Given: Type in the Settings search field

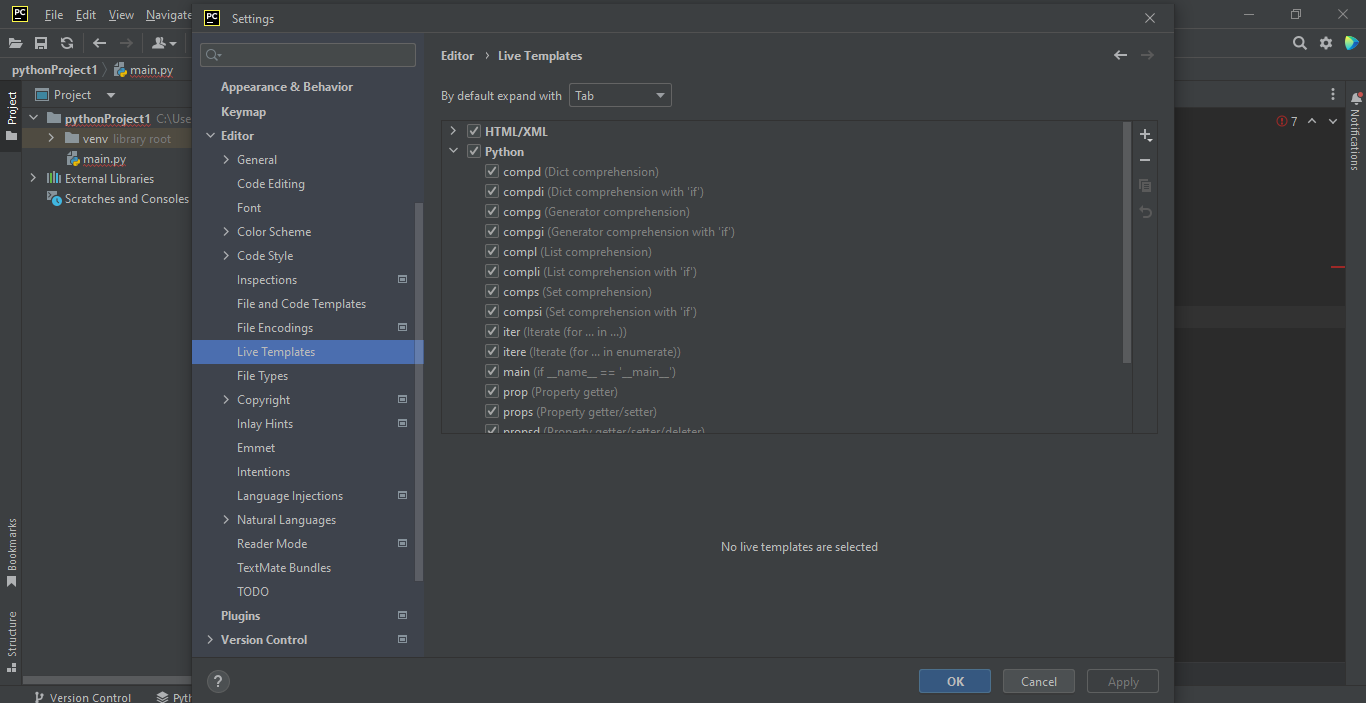Looking at the screenshot, I should [x=307, y=55].
